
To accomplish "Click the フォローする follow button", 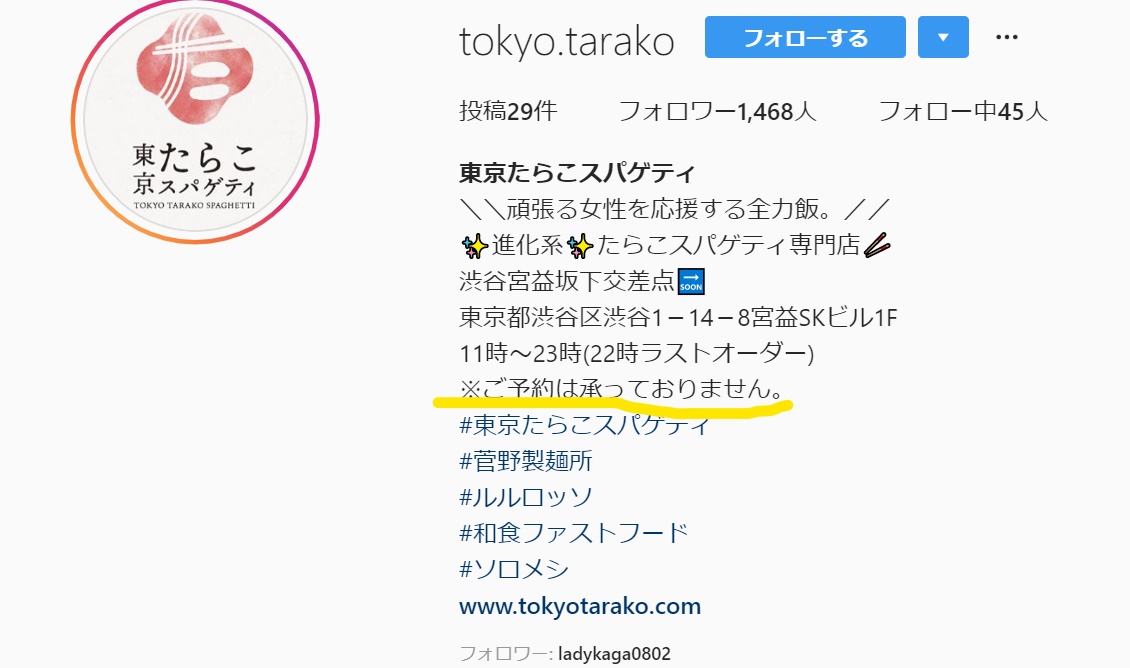I will tap(805, 37).
